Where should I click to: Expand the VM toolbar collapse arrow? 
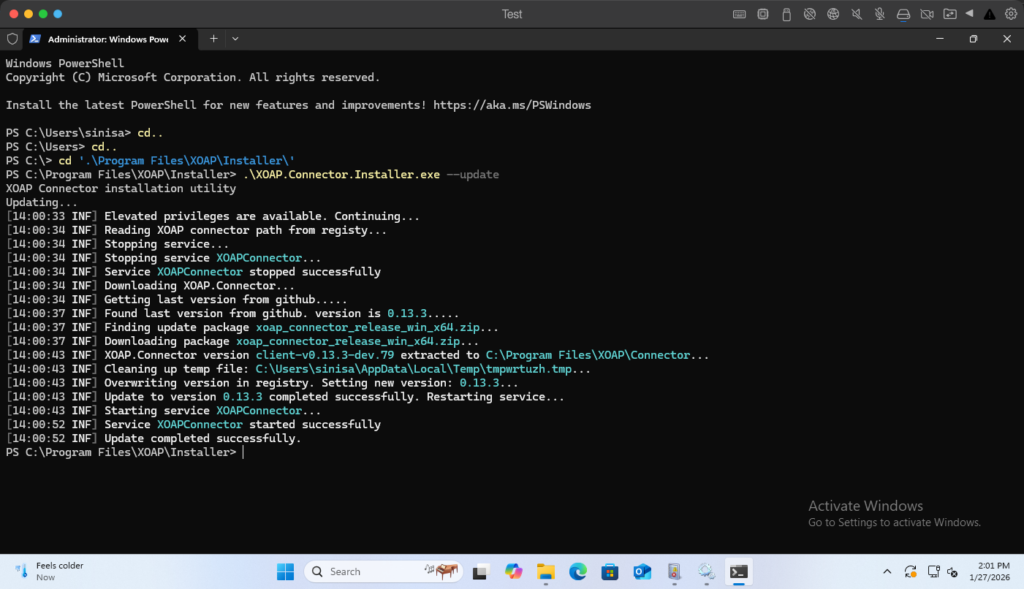pos(969,14)
